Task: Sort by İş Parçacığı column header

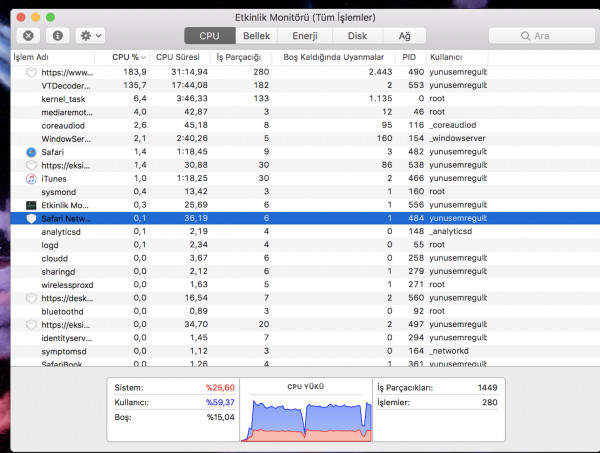Action: point(241,57)
